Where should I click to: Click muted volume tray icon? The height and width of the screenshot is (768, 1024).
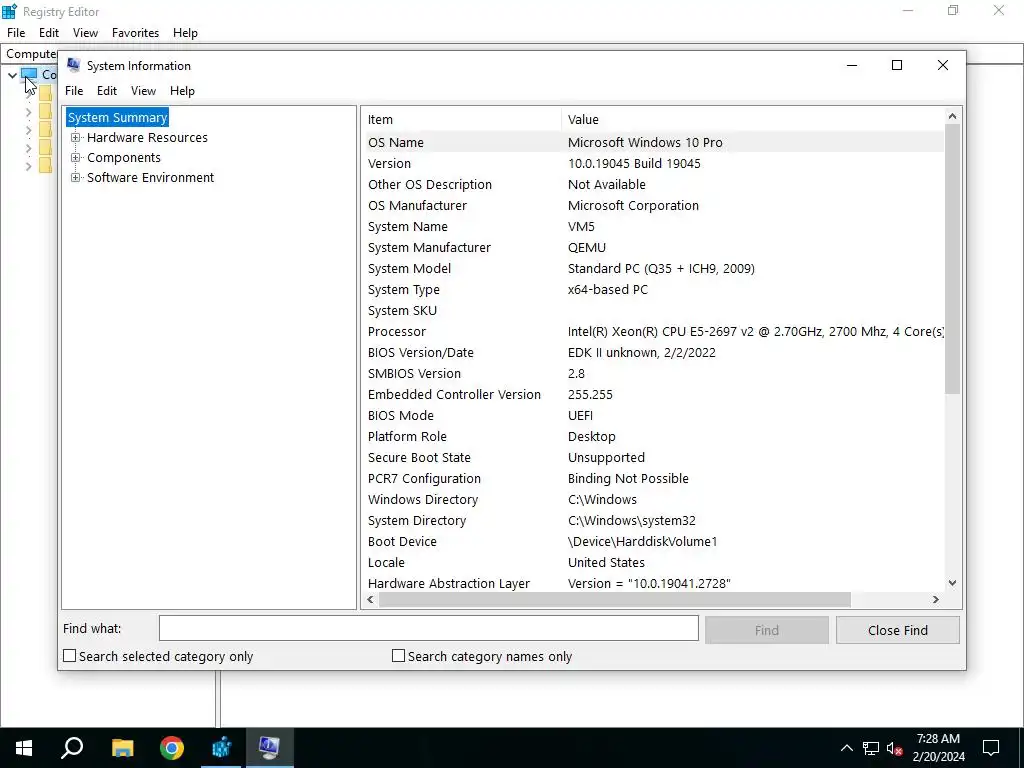click(895, 748)
